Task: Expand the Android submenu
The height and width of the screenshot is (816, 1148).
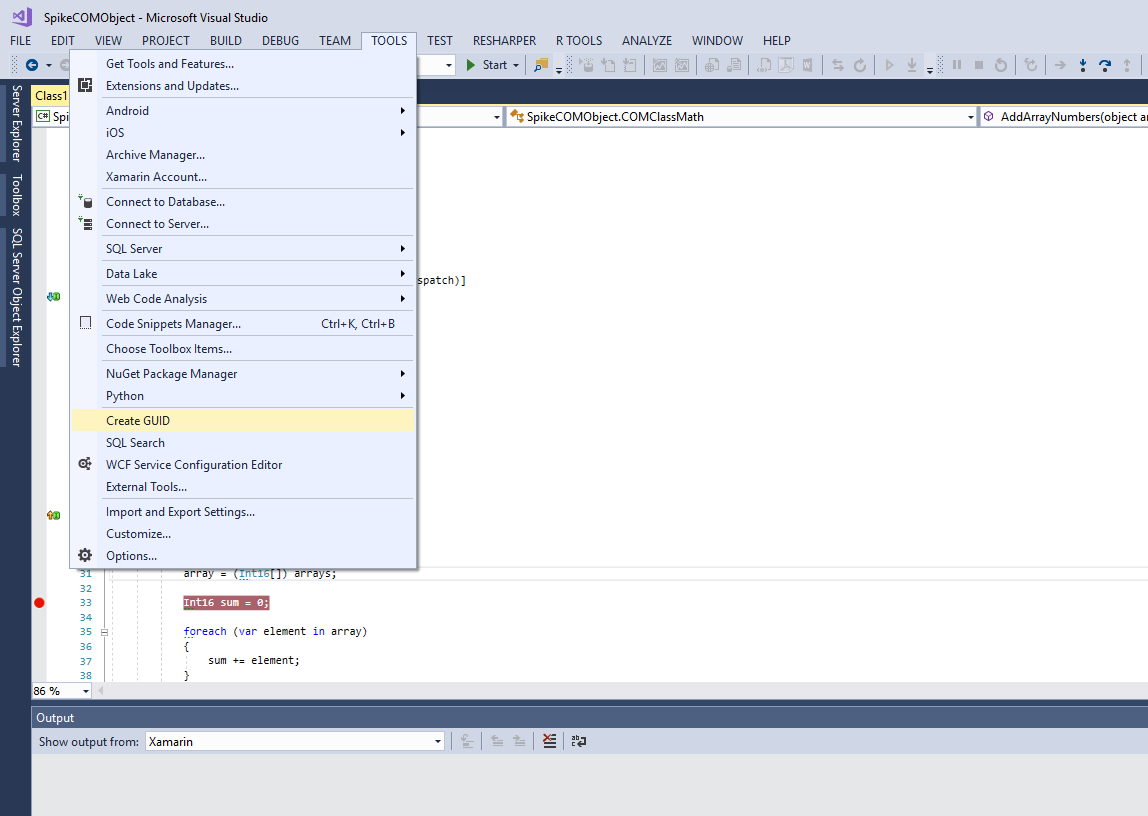Action: (243, 111)
